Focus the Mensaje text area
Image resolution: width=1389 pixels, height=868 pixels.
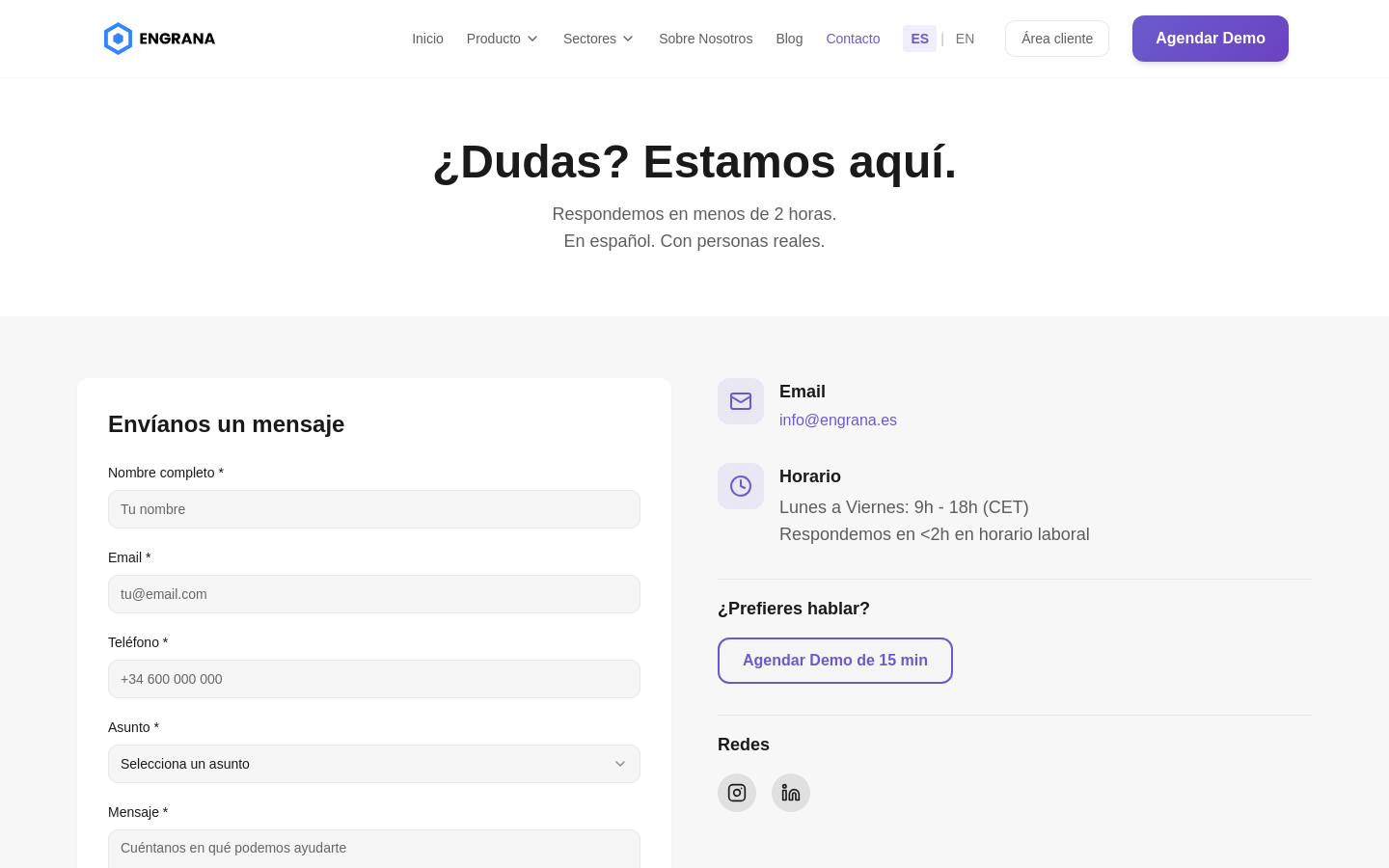pyautogui.click(x=374, y=850)
